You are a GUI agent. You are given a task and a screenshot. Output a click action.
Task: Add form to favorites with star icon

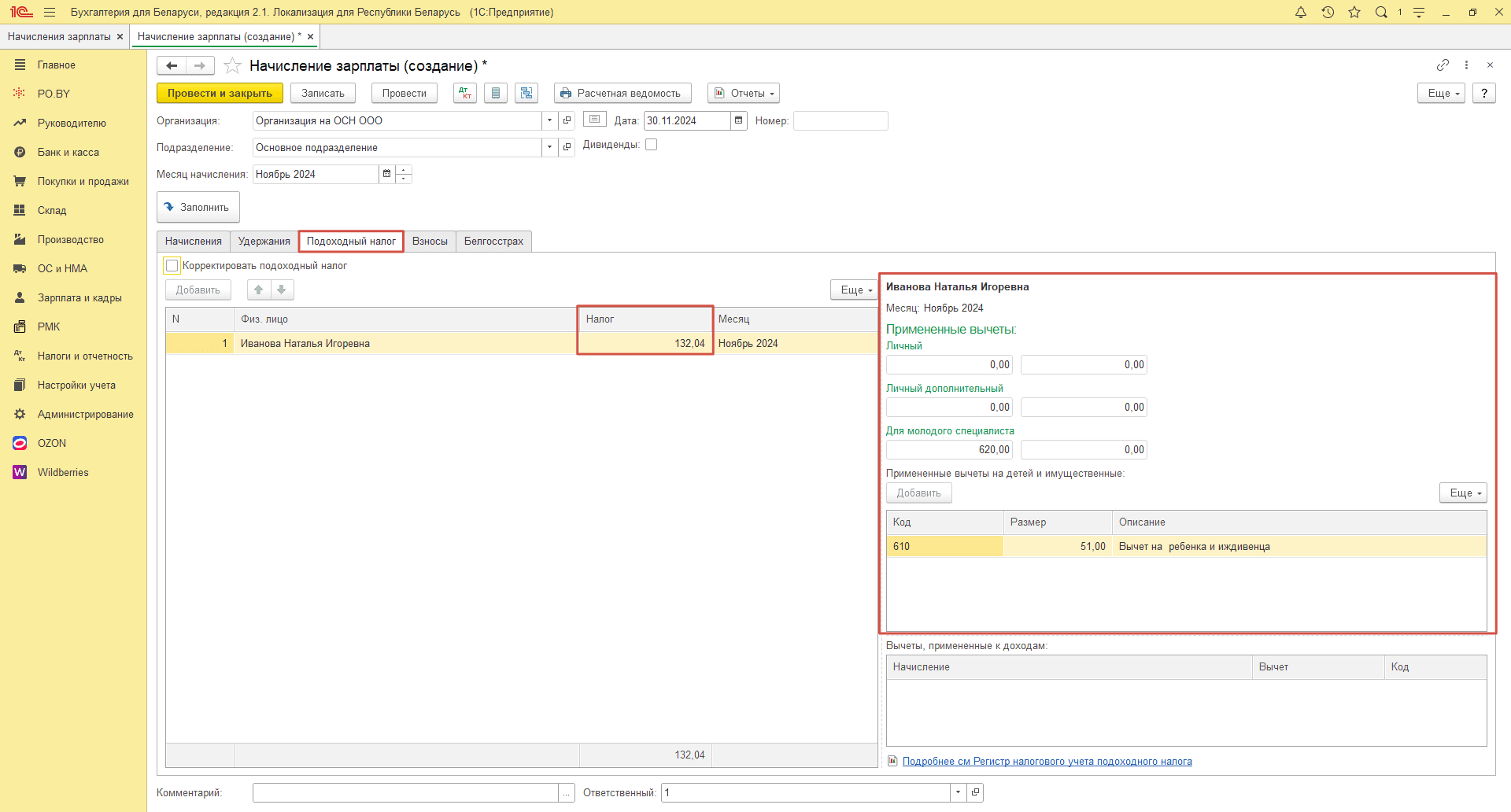pyautogui.click(x=232, y=66)
